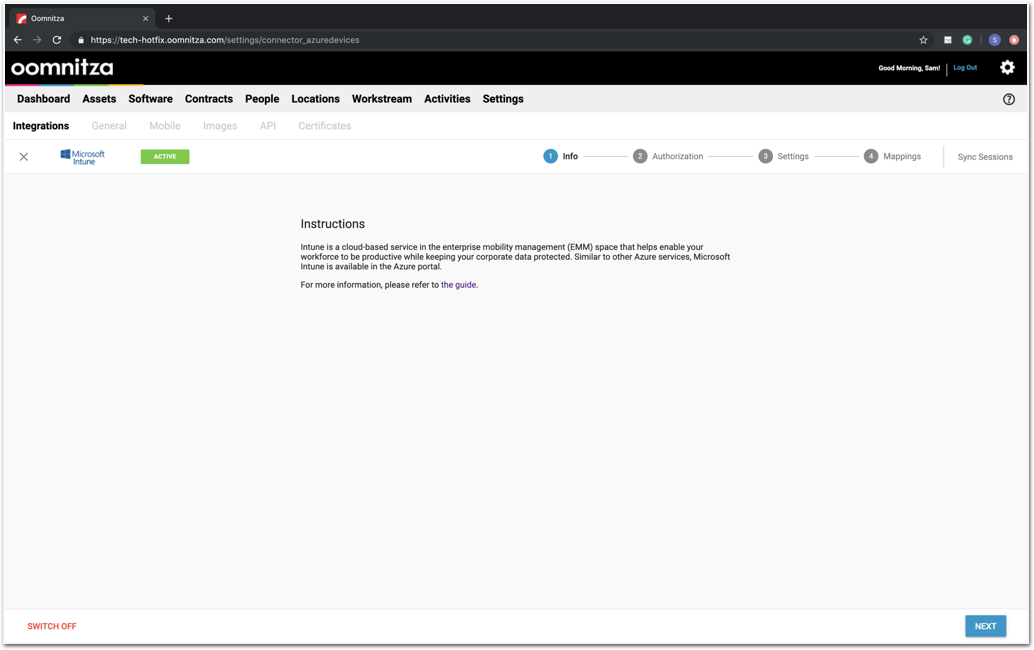Open step 4 Mappings
The width and height of the screenshot is (1034, 650).
click(893, 156)
